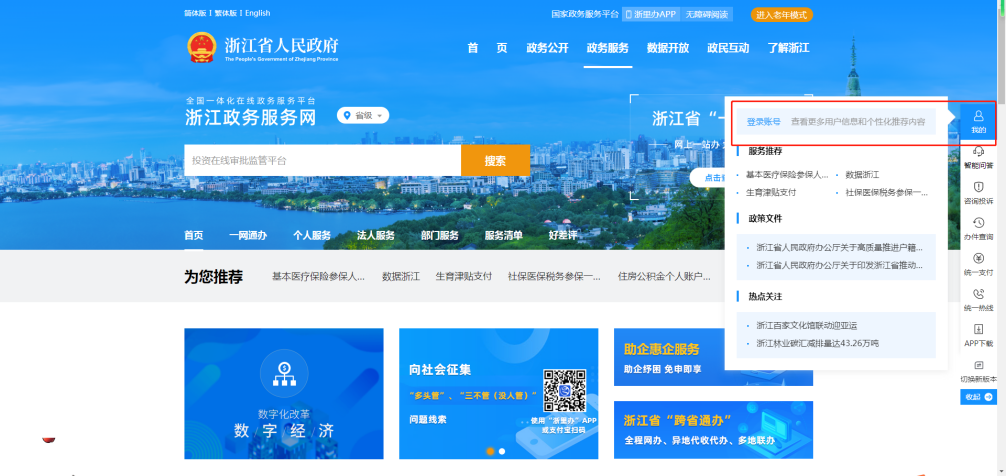
Task: Click the 登录账号 login link
Action: 763,122
